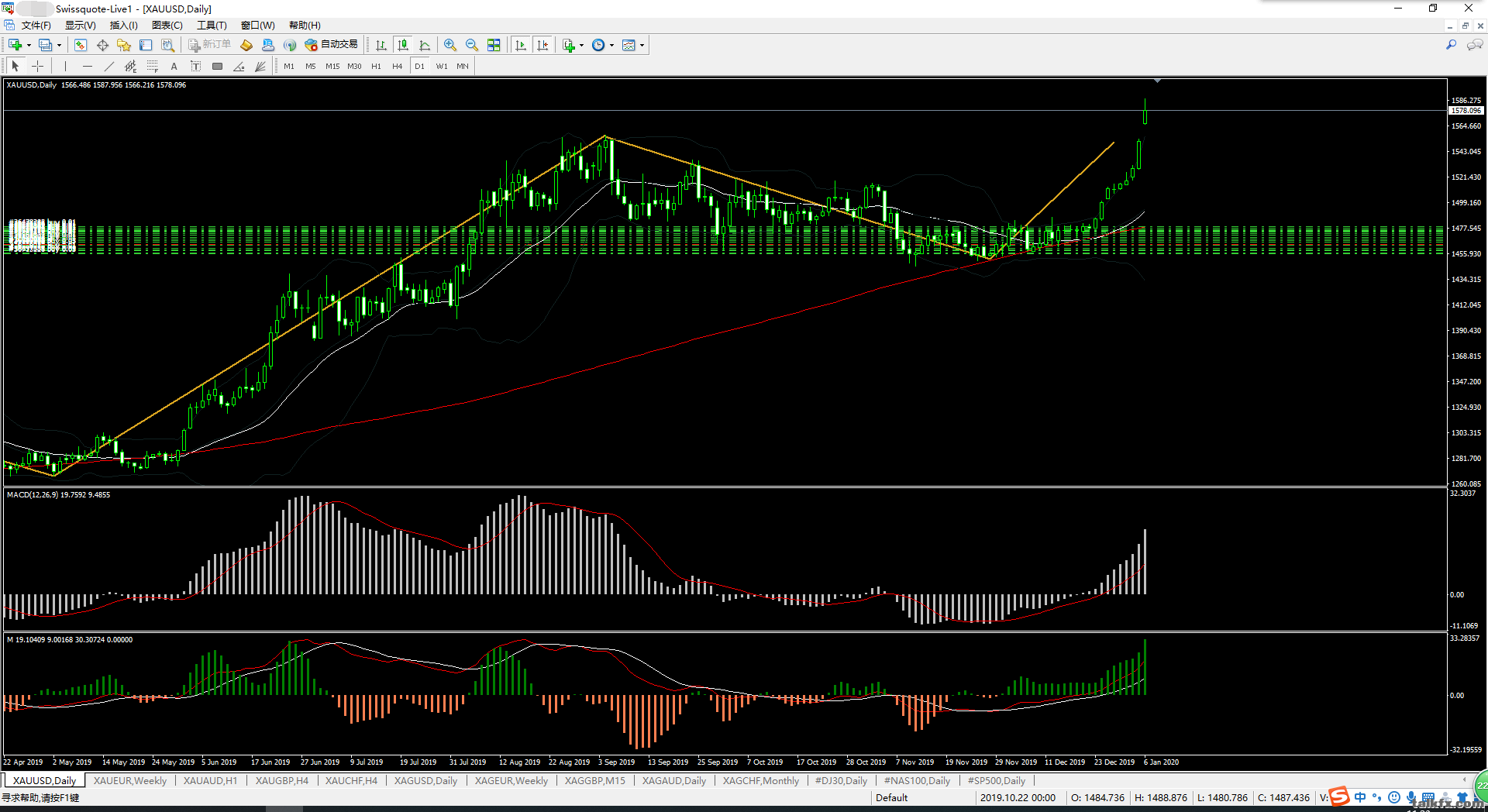Switch timeframe to M15
Image resolution: width=1488 pixels, height=812 pixels.
pos(332,66)
